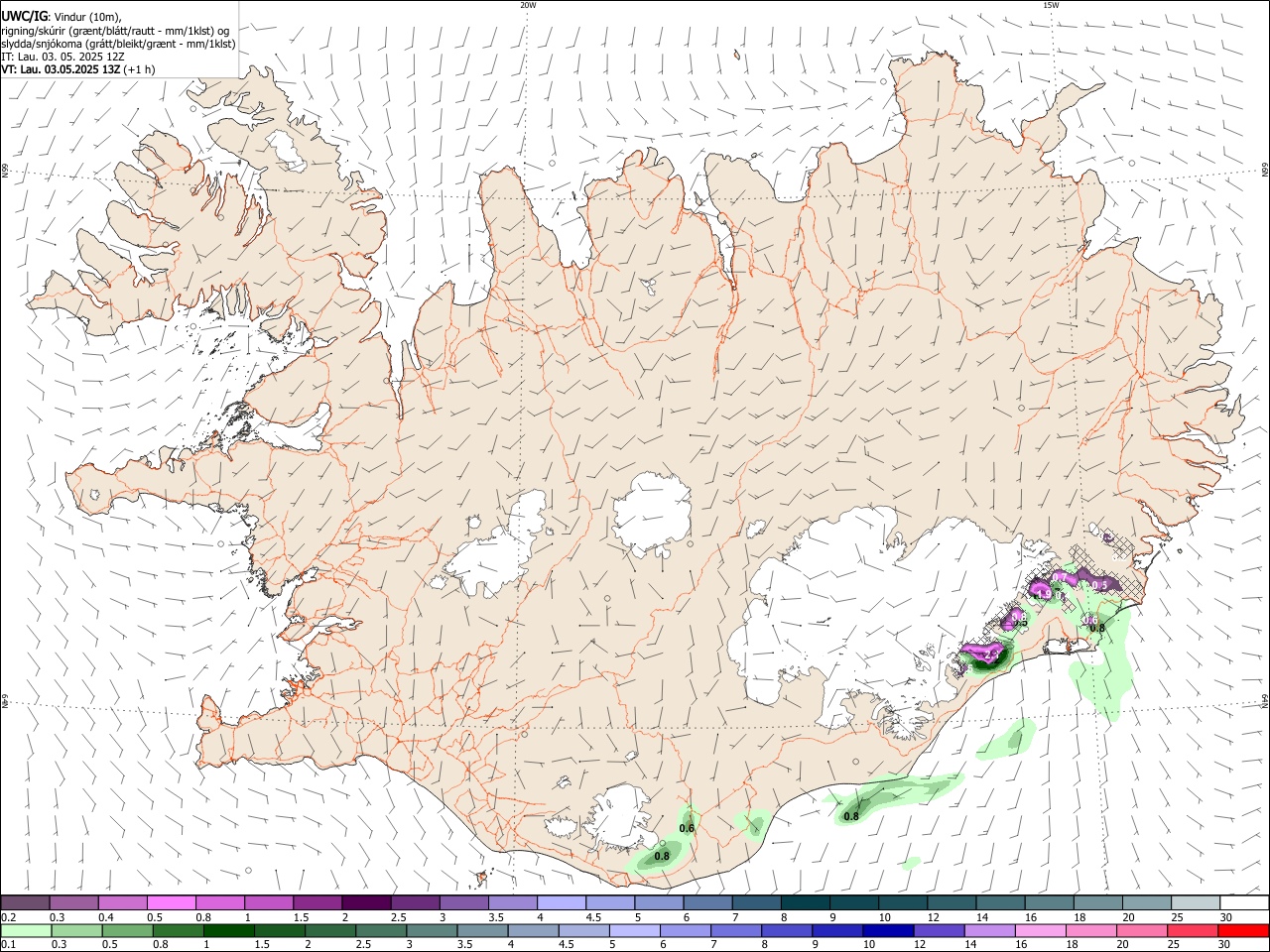
Task: Click the '0.8' value in the offshore green streak southeast
Action: 851,816
